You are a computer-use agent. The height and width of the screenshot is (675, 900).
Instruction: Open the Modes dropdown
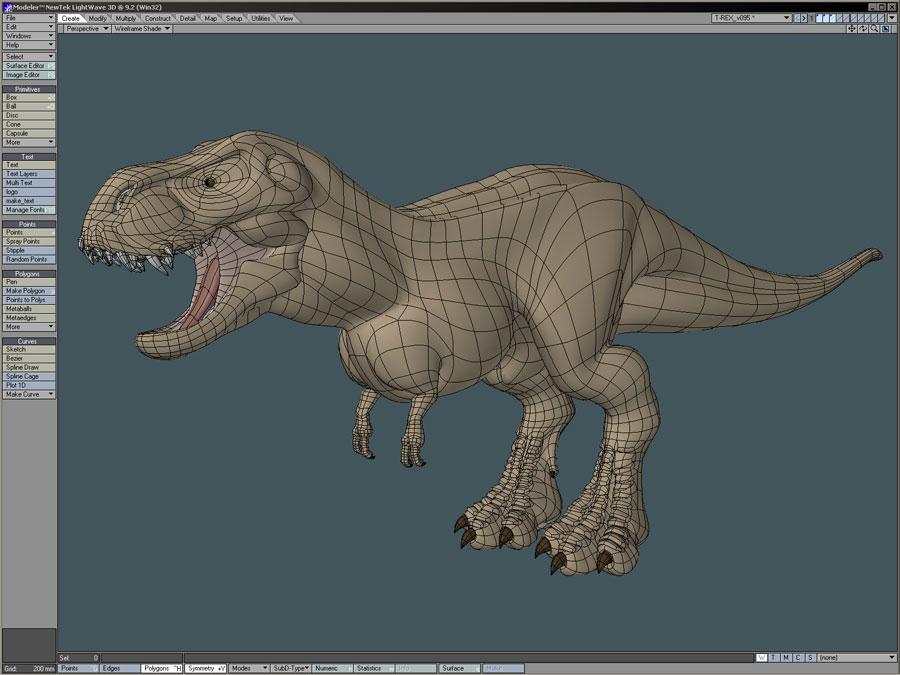click(249, 669)
